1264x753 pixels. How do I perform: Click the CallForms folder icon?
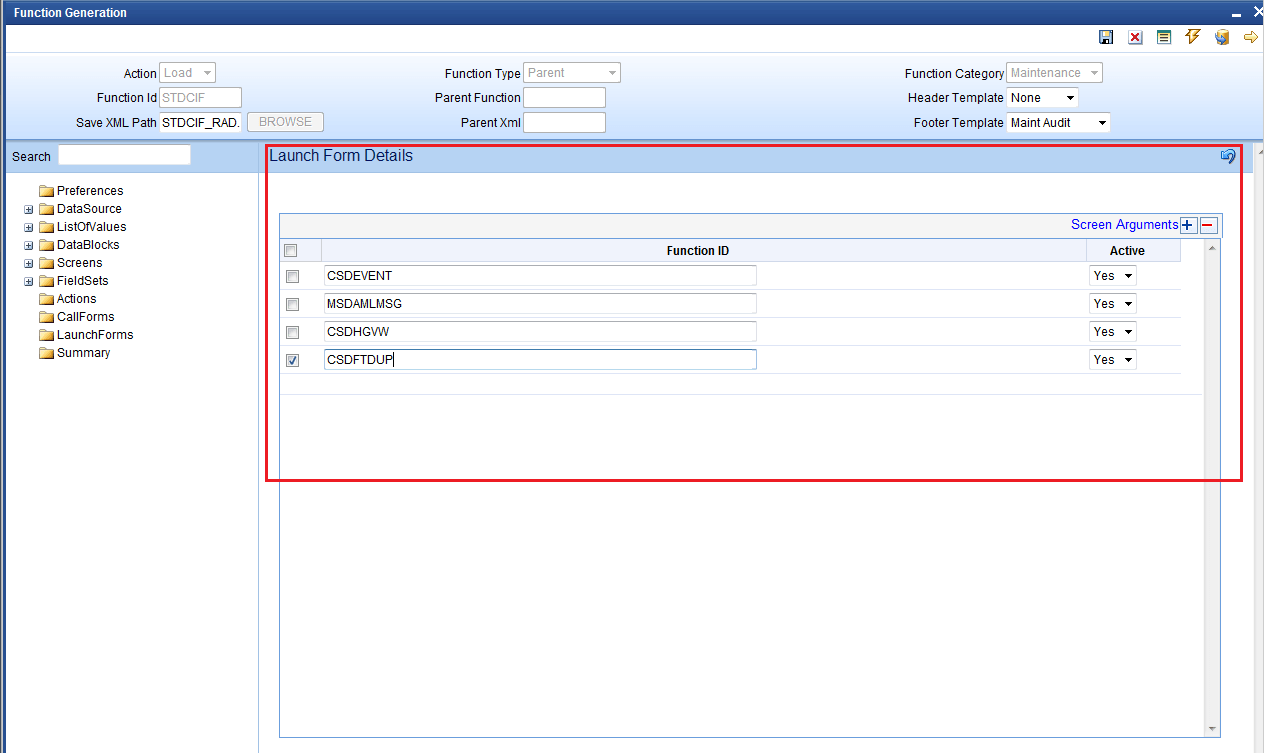click(x=46, y=317)
